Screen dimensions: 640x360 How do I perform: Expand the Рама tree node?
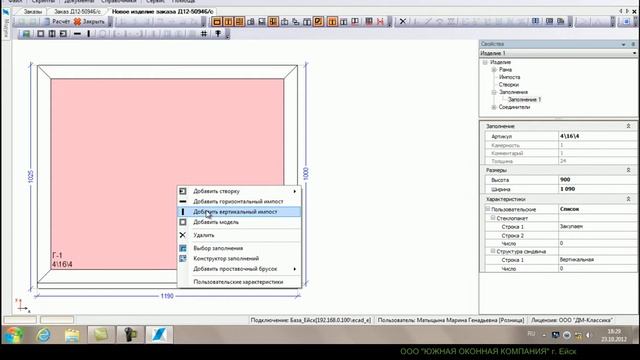point(494,70)
